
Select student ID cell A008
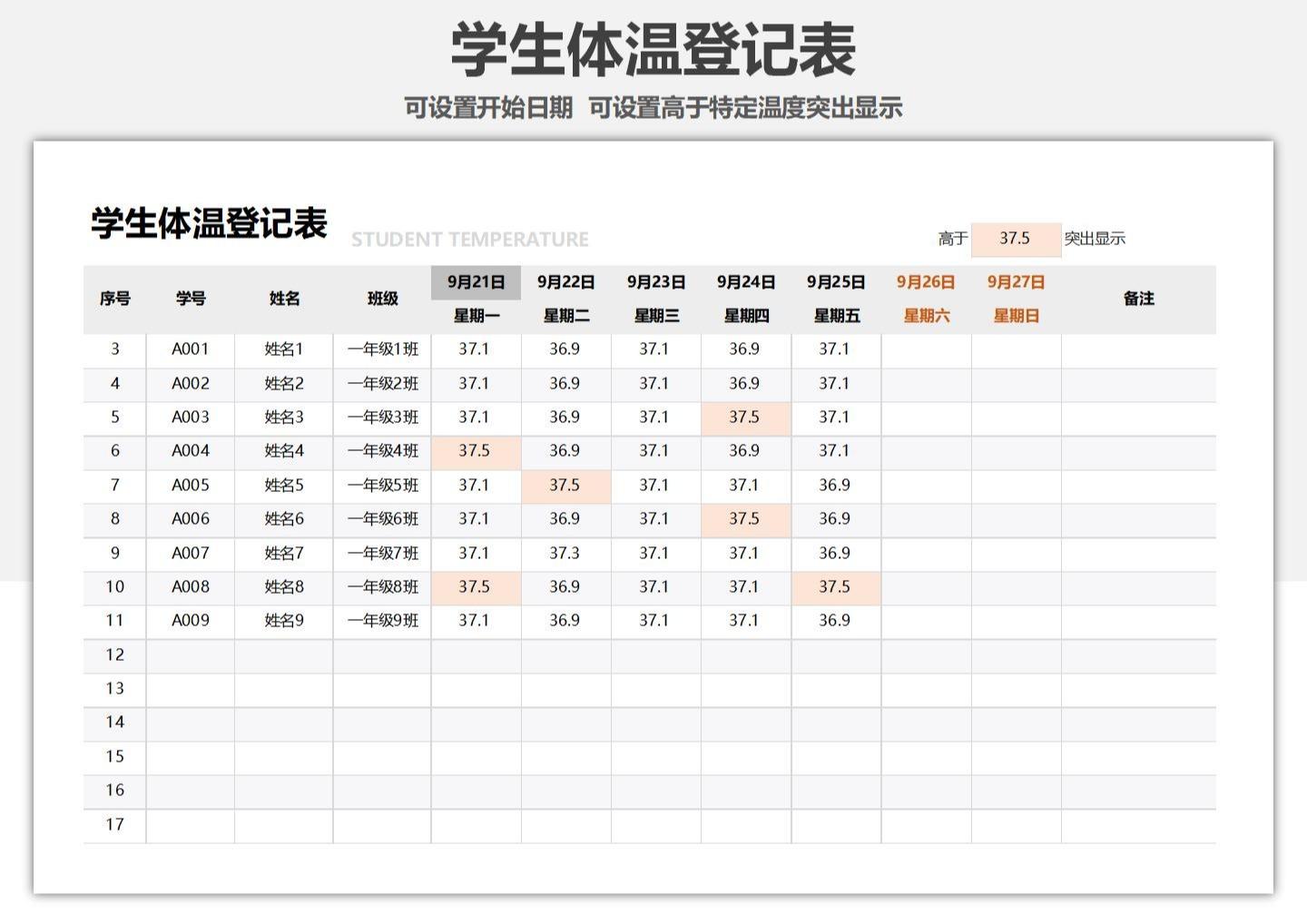(x=191, y=587)
